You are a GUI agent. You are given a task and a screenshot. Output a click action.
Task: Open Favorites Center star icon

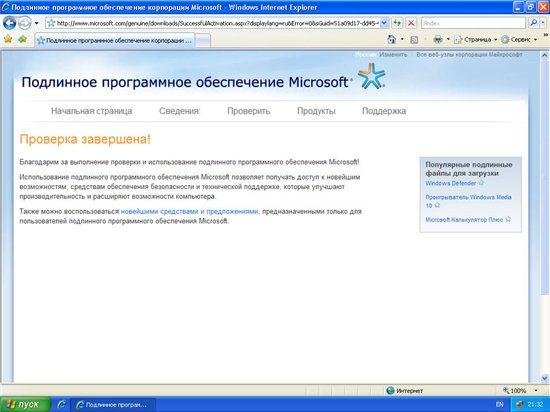click(8, 39)
